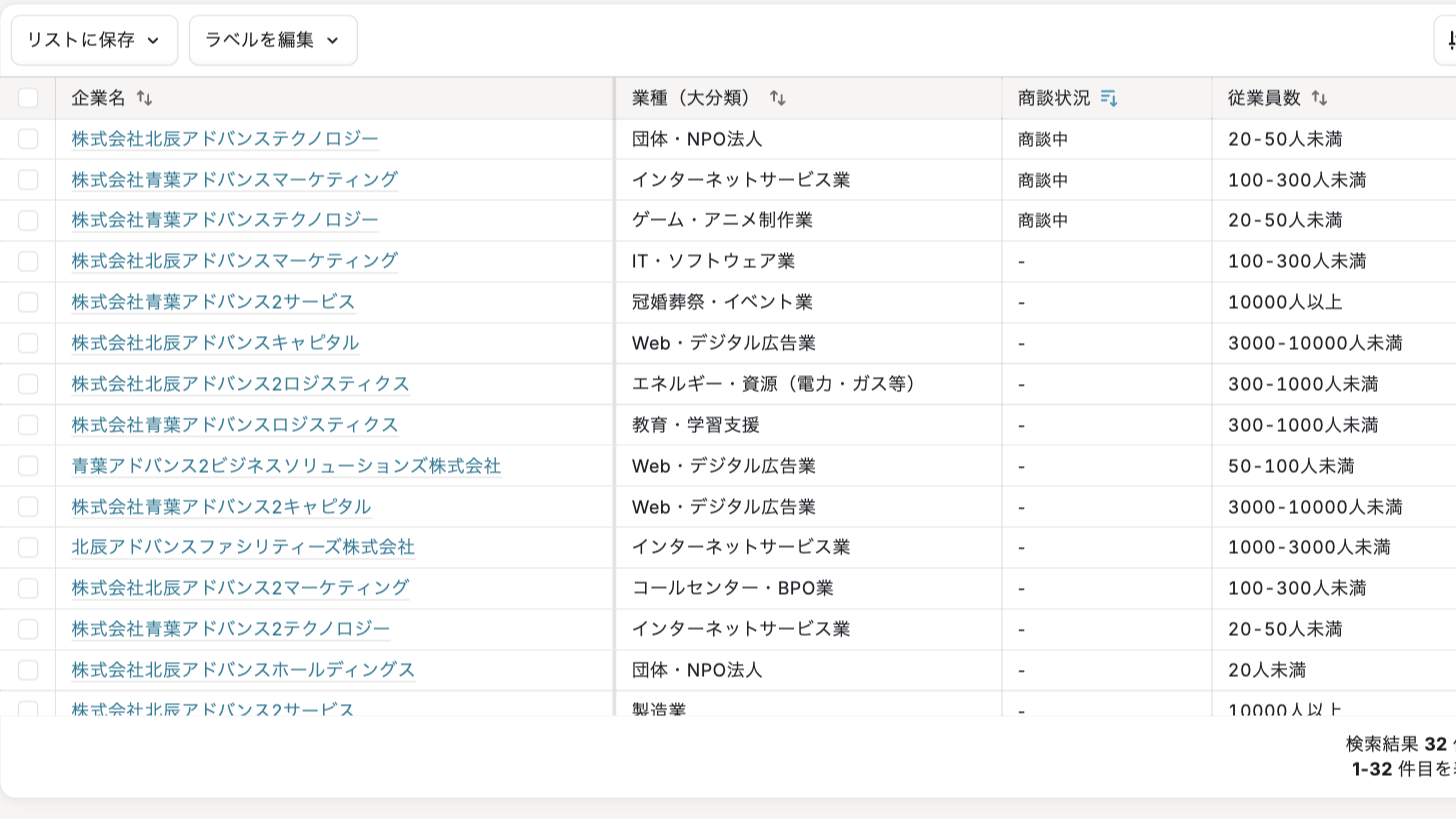The width and height of the screenshot is (1456, 819).
Task: Check the row for 株式会社北辰アドバンステクノロジー
Action: coord(28,139)
